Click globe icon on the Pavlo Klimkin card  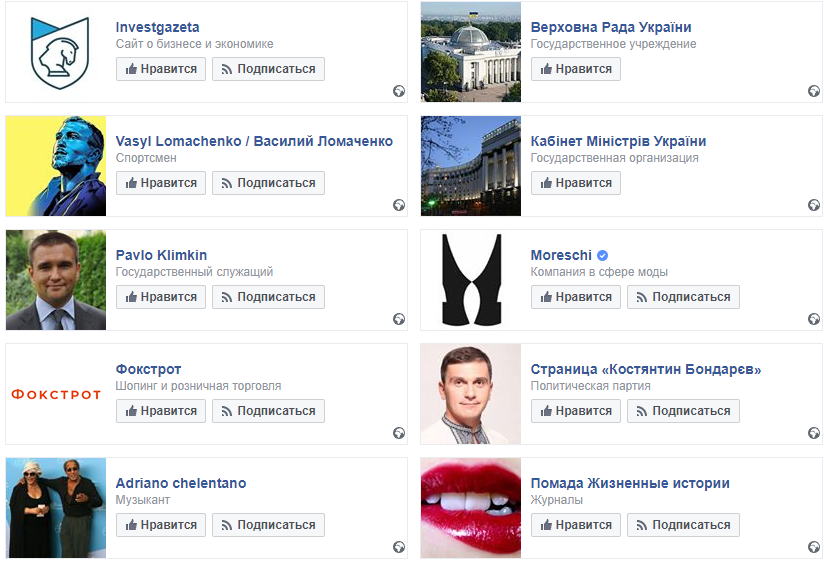point(399,319)
